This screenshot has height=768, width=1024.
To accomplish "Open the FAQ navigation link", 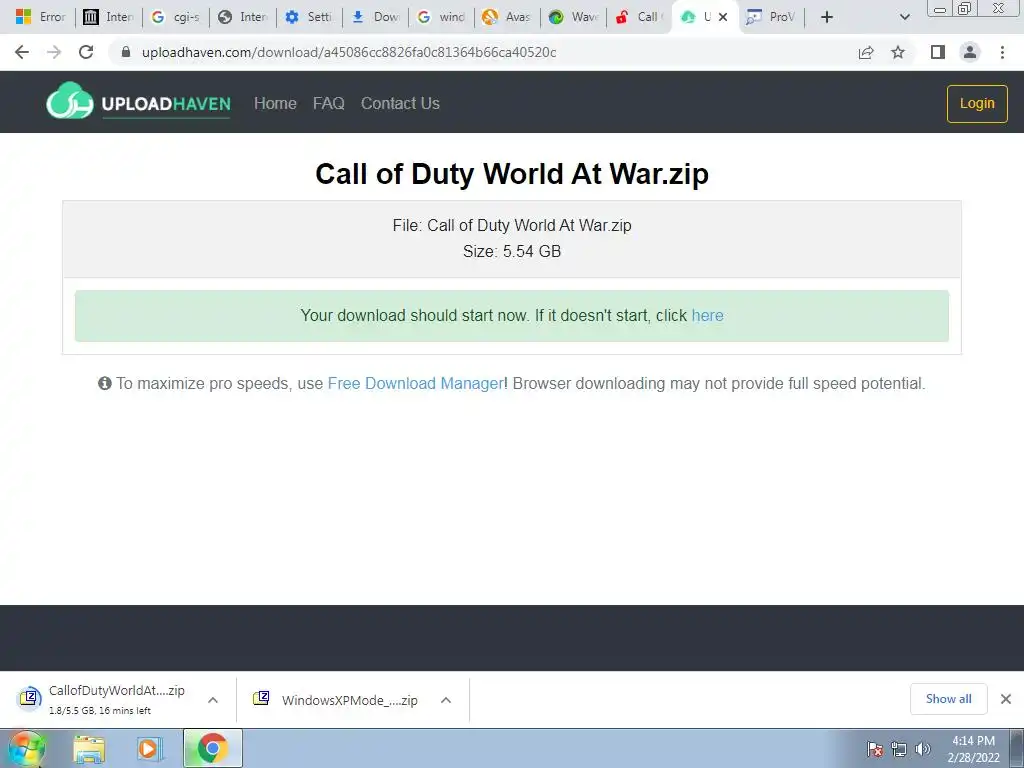I will [328, 103].
